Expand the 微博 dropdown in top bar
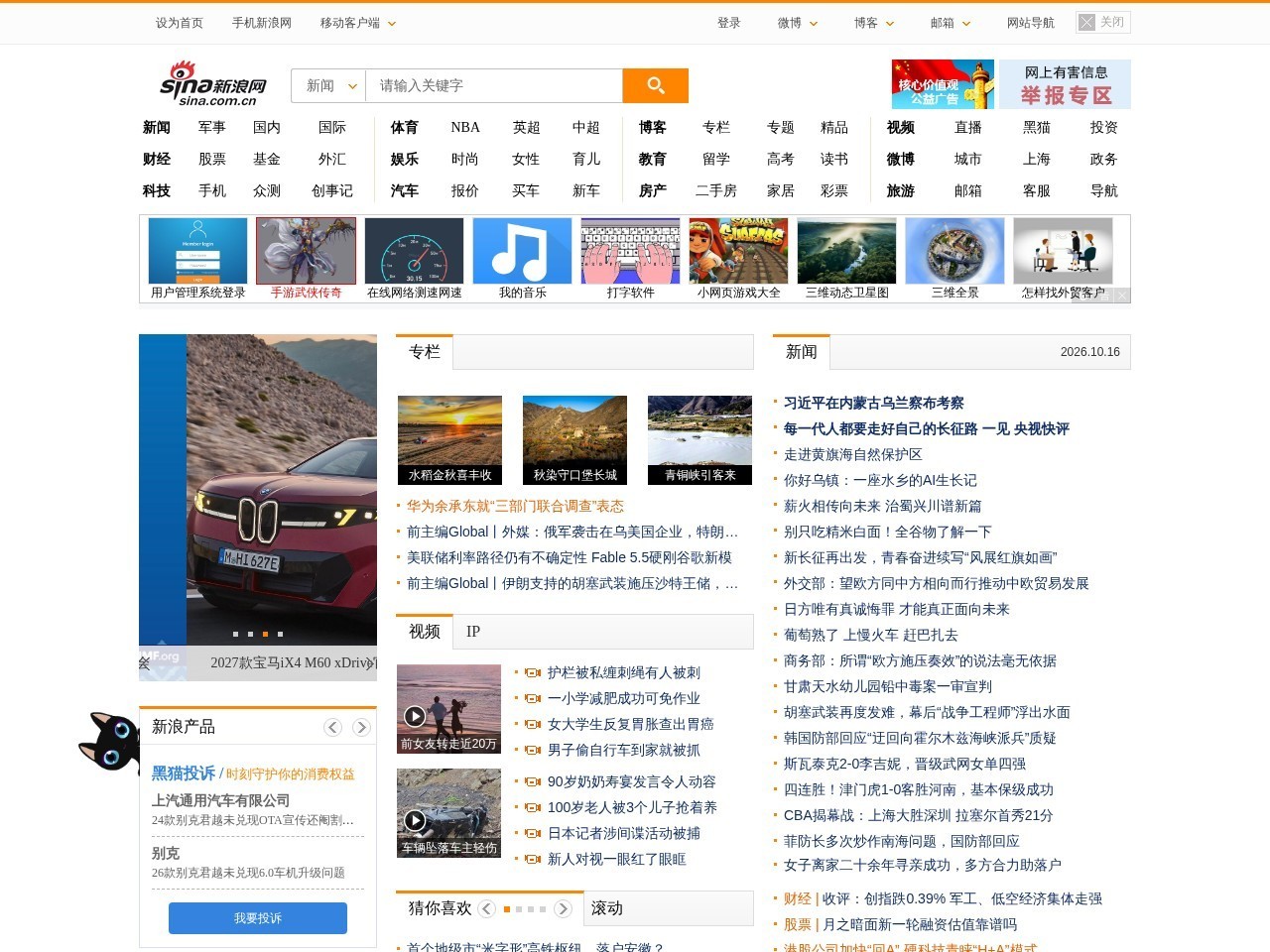 [798, 23]
